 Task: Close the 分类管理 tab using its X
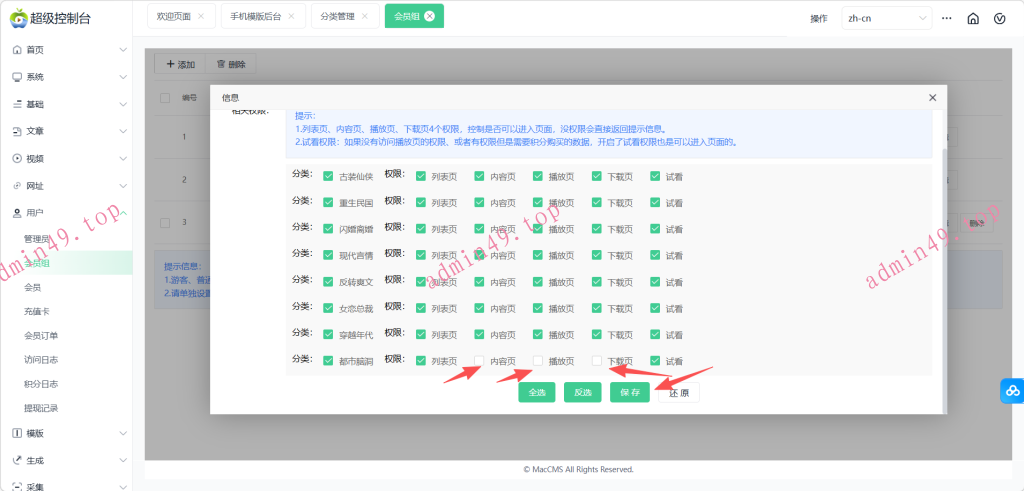[x=365, y=17]
